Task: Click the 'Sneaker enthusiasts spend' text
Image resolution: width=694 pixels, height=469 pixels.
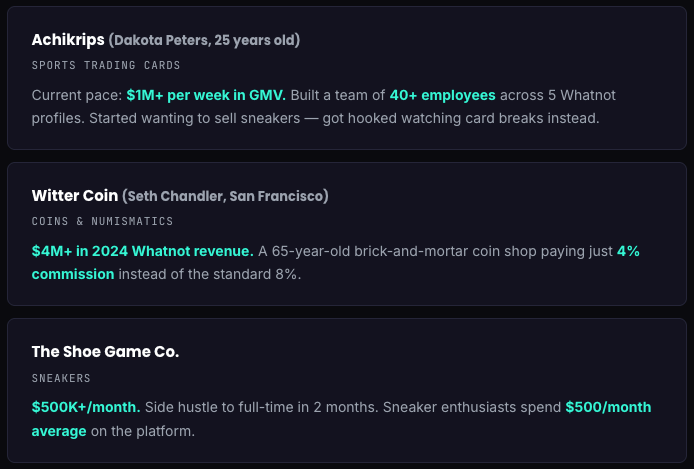Action: [x=471, y=408]
